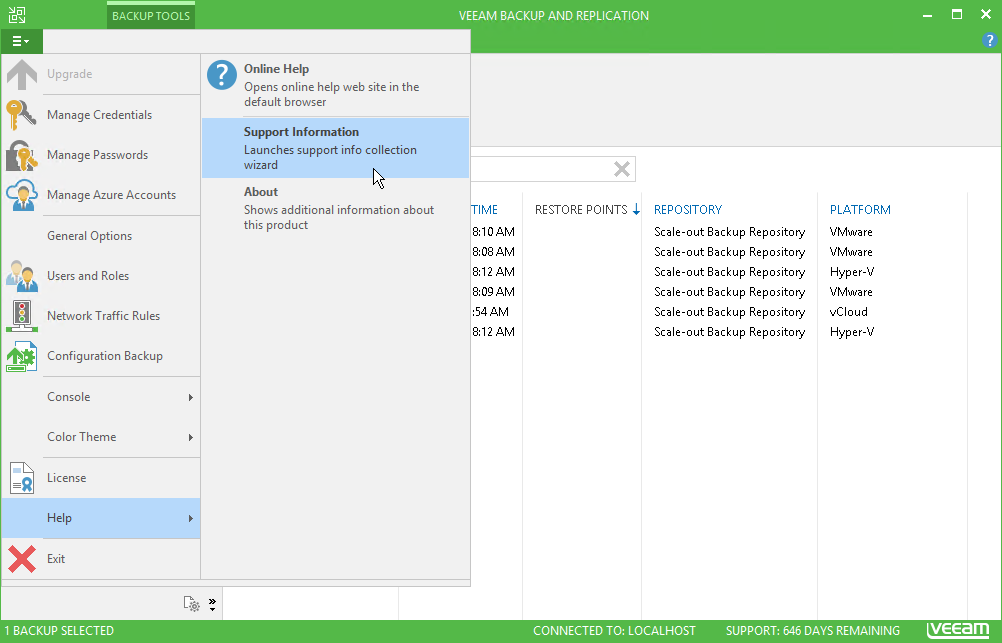Screen dimensions: 1002x643
Task: Click the 1 Backup Selected status text
Action: click(59, 631)
